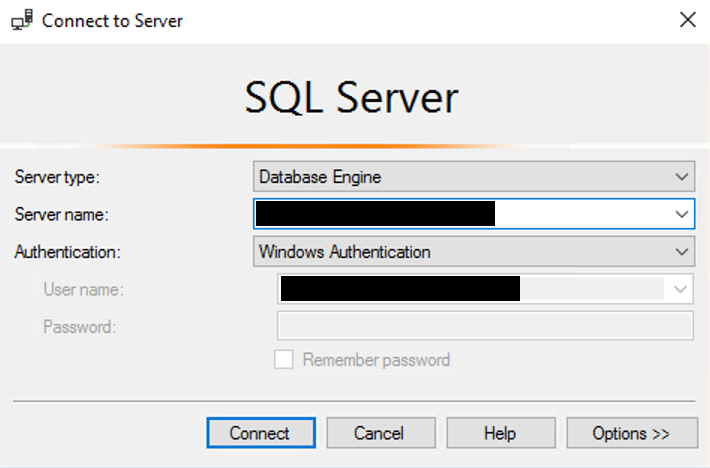Screen dimensions: 710x468
Task: Click the Connect to Server title text
Action: tap(112, 21)
